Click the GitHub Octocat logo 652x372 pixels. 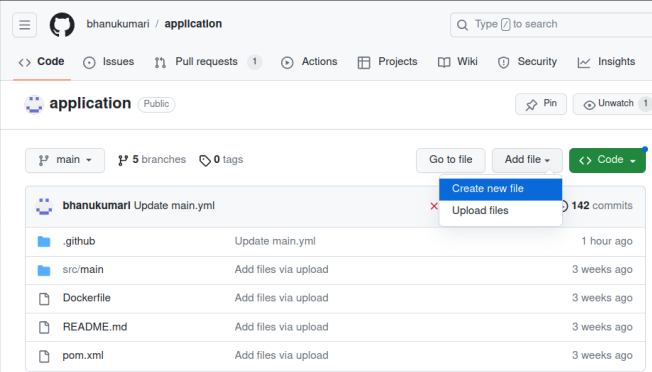(62, 25)
